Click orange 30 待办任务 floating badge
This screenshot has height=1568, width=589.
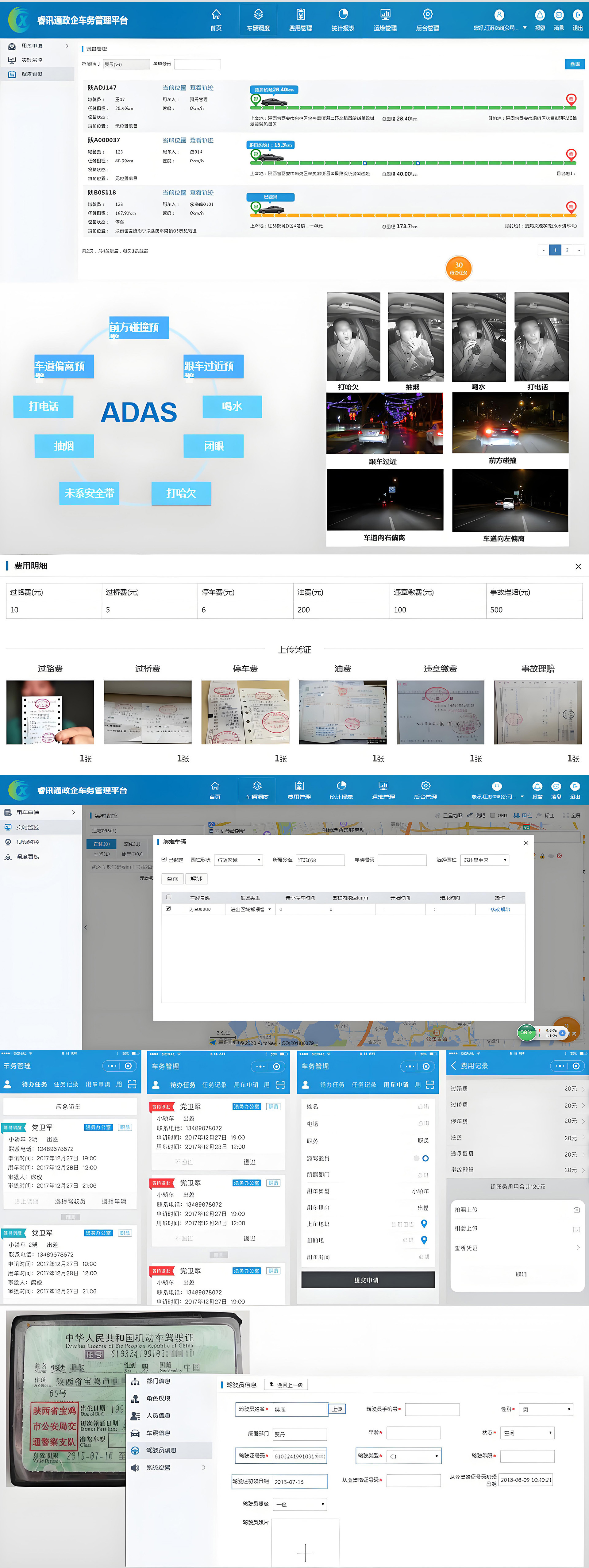(x=459, y=268)
